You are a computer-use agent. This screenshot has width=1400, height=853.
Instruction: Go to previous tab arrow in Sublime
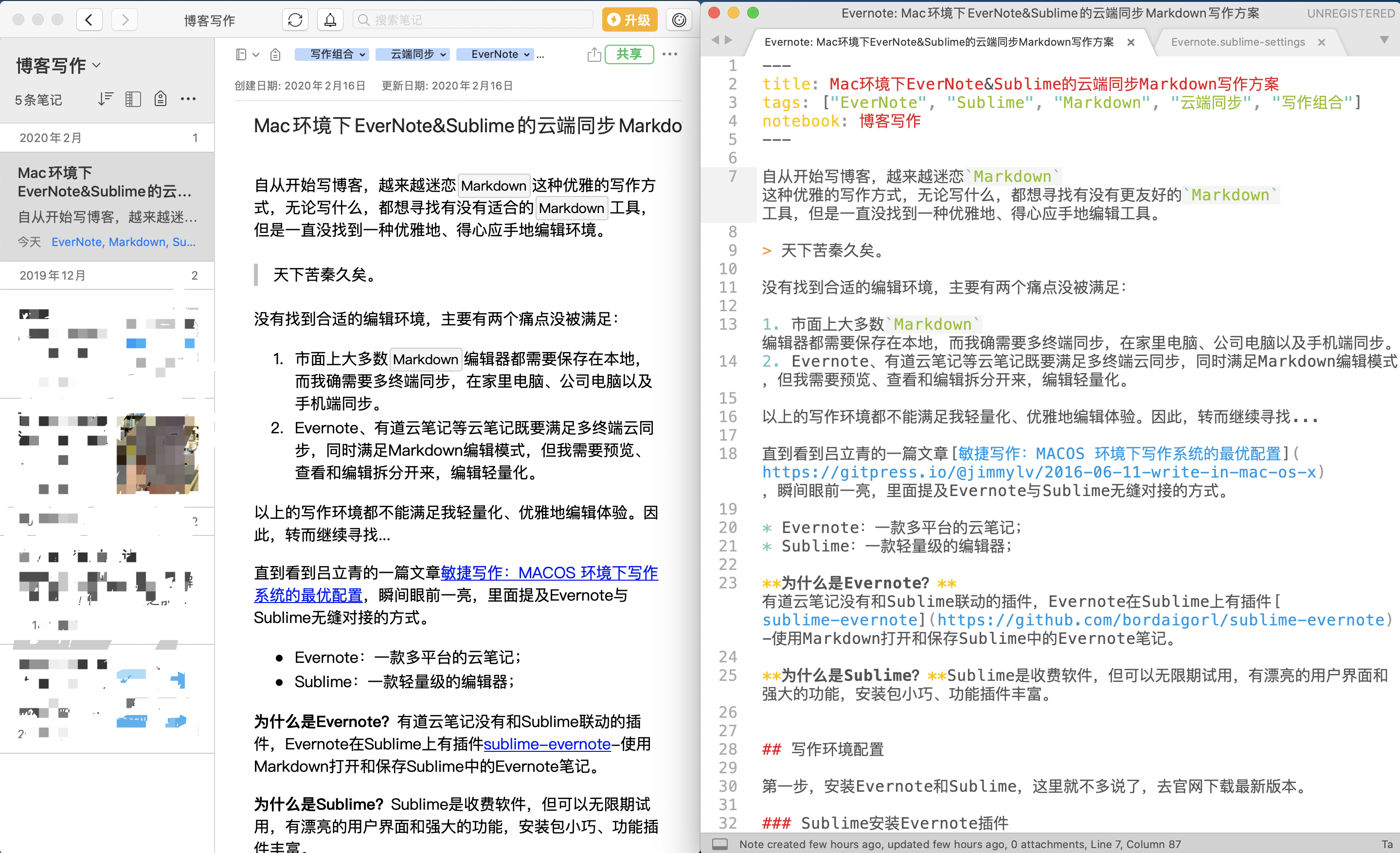click(716, 40)
